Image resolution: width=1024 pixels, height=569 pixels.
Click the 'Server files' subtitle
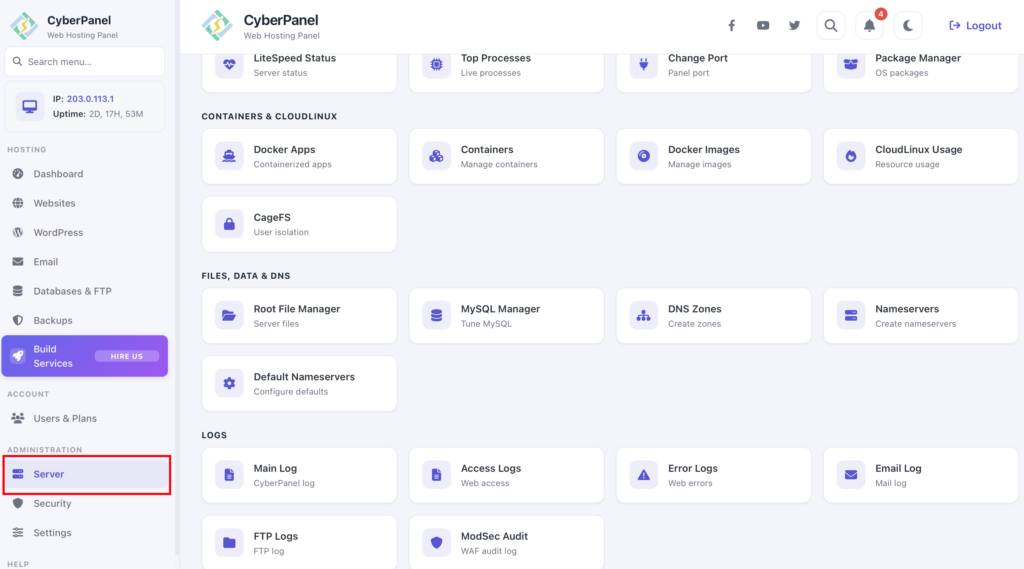coord(276,323)
